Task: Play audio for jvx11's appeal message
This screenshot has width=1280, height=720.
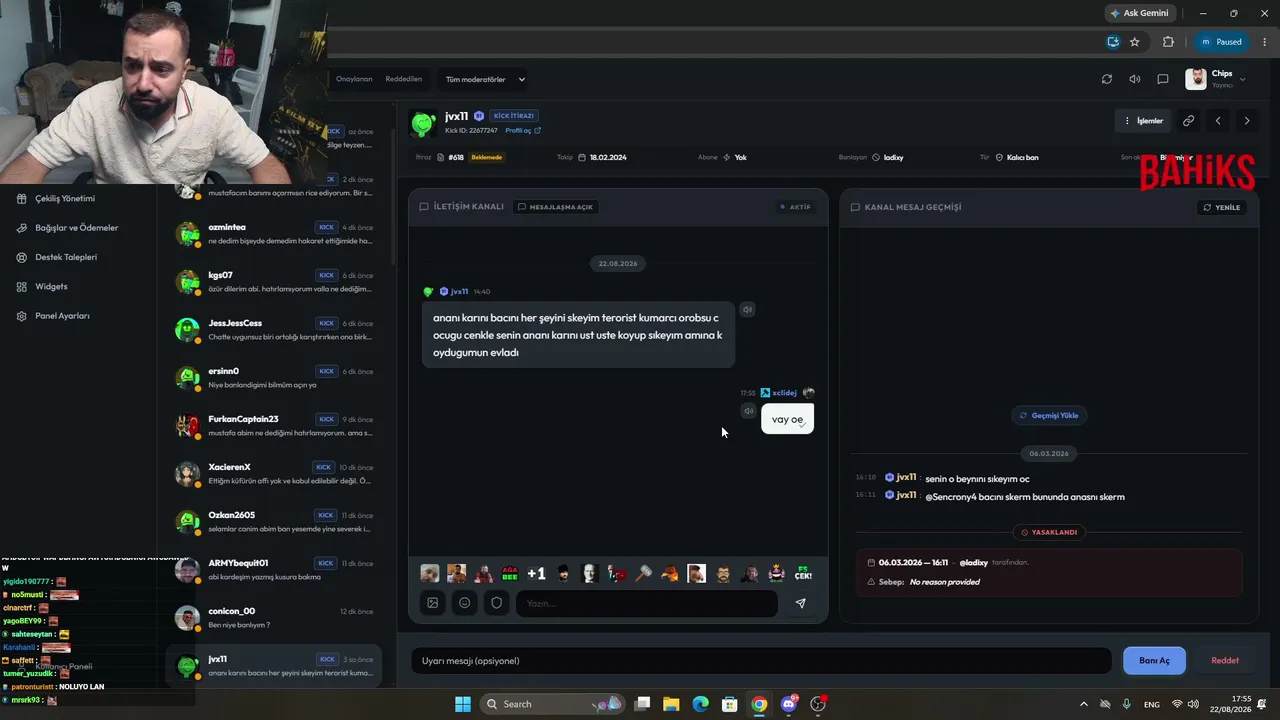Action: (x=747, y=310)
